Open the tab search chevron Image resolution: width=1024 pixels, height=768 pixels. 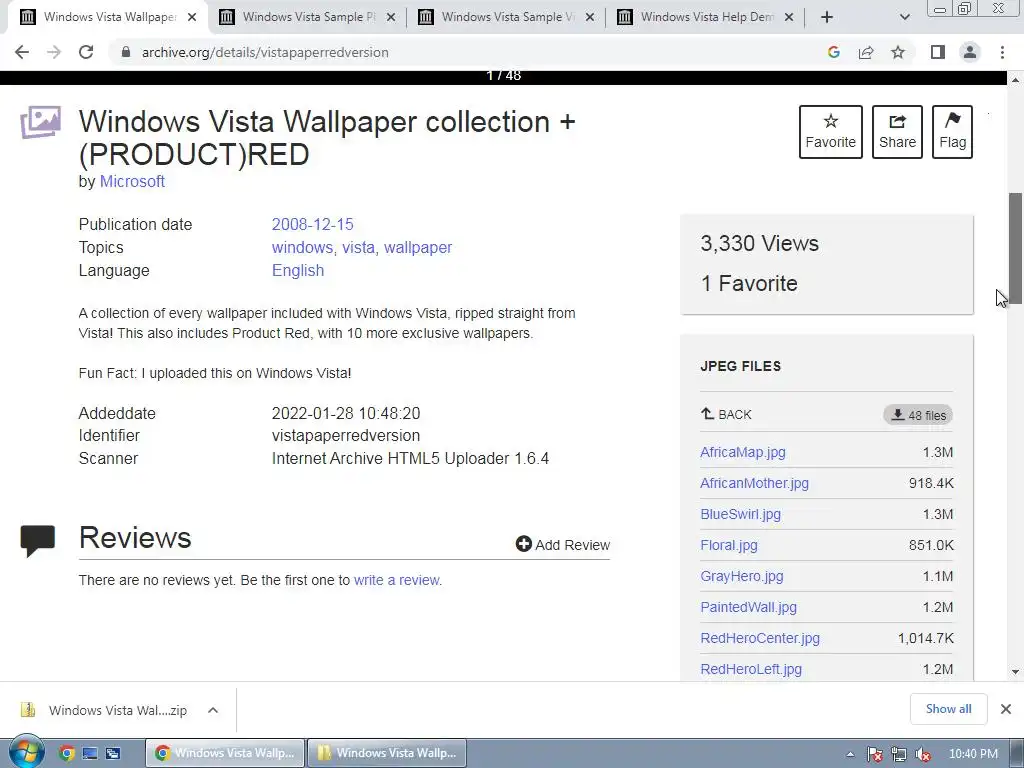(904, 17)
